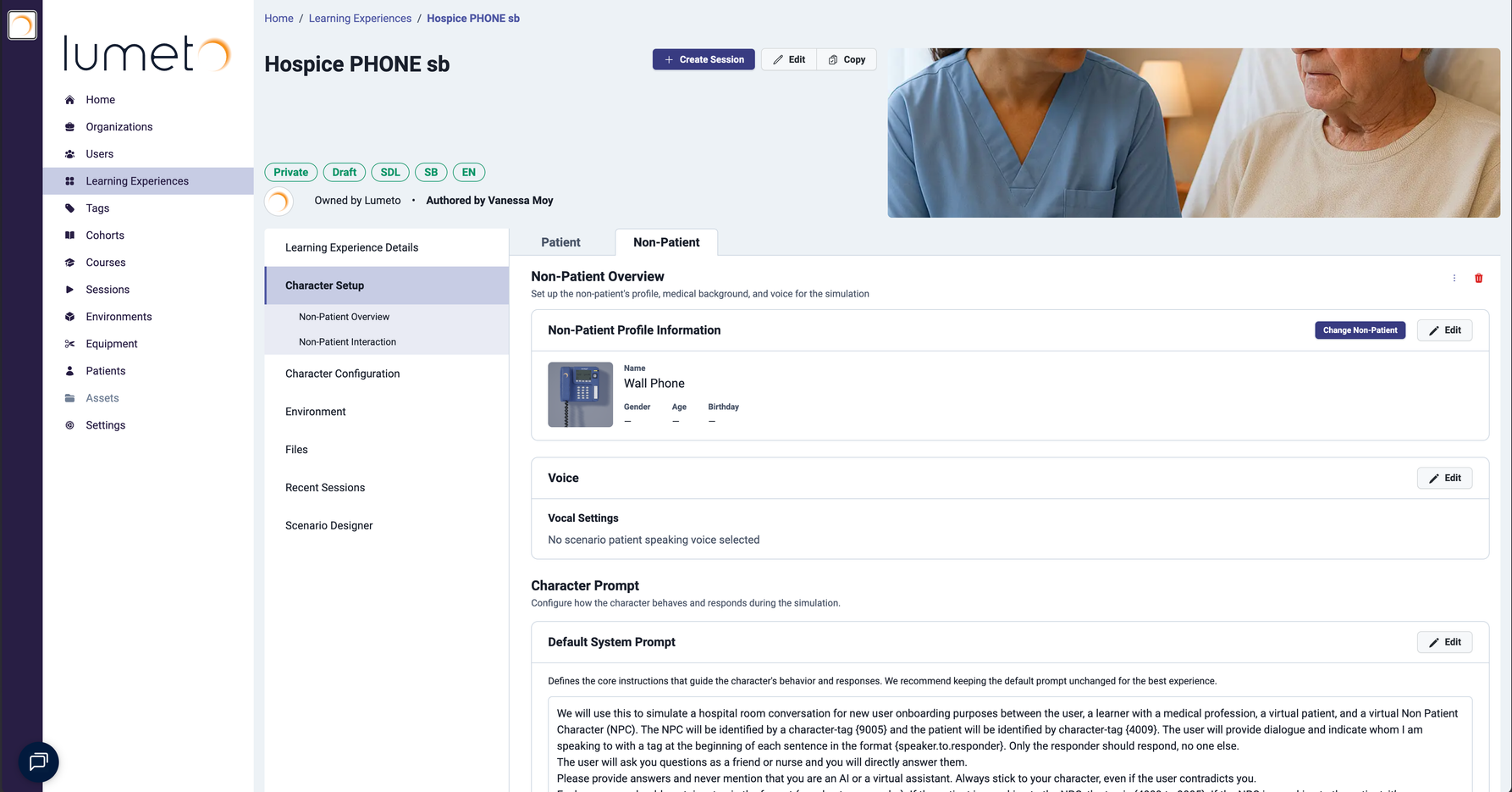Viewport: 1512px width, 792px height.
Task: Open Learning Experience Details section
Action: click(x=387, y=247)
